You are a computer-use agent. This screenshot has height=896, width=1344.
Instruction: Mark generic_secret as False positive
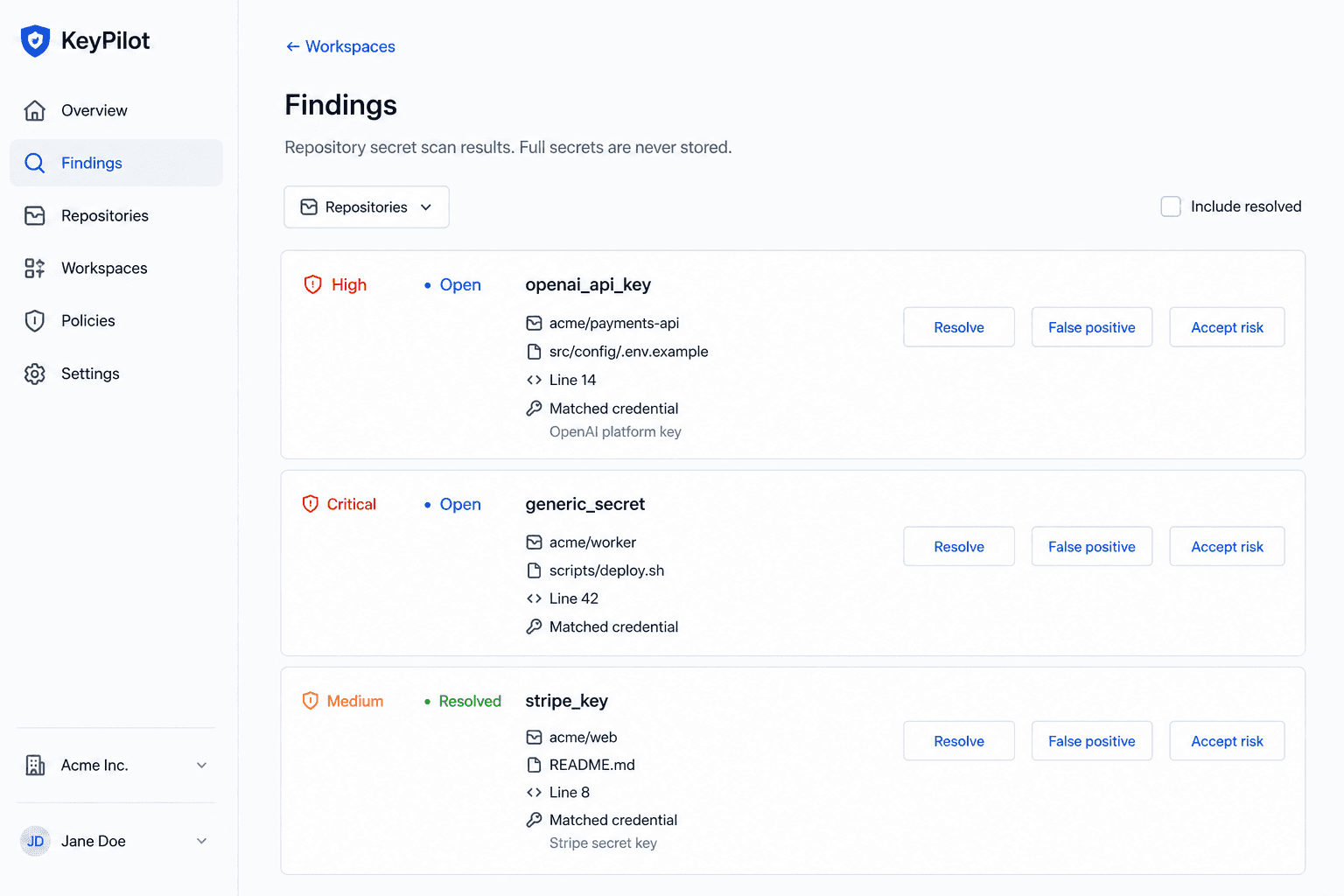(x=1092, y=547)
